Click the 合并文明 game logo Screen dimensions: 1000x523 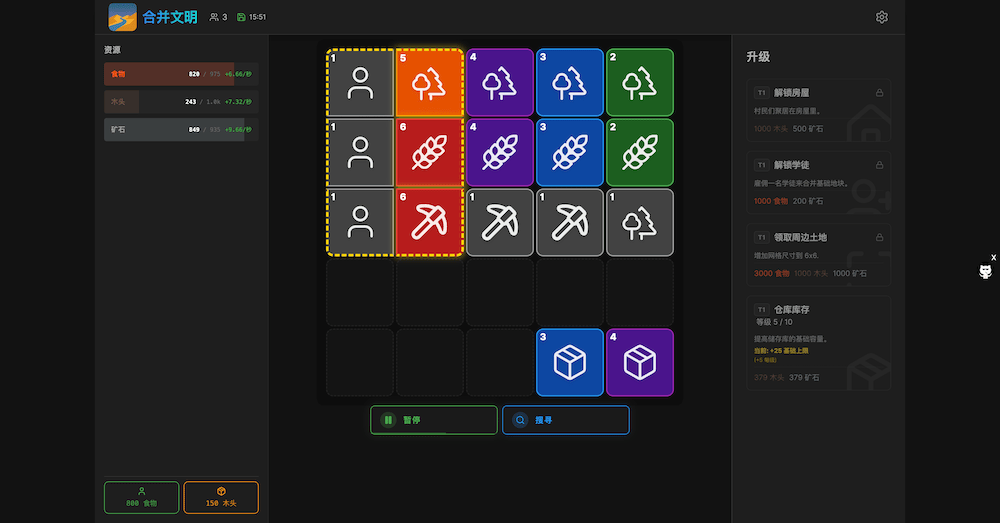pyautogui.click(x=122, y=17)
